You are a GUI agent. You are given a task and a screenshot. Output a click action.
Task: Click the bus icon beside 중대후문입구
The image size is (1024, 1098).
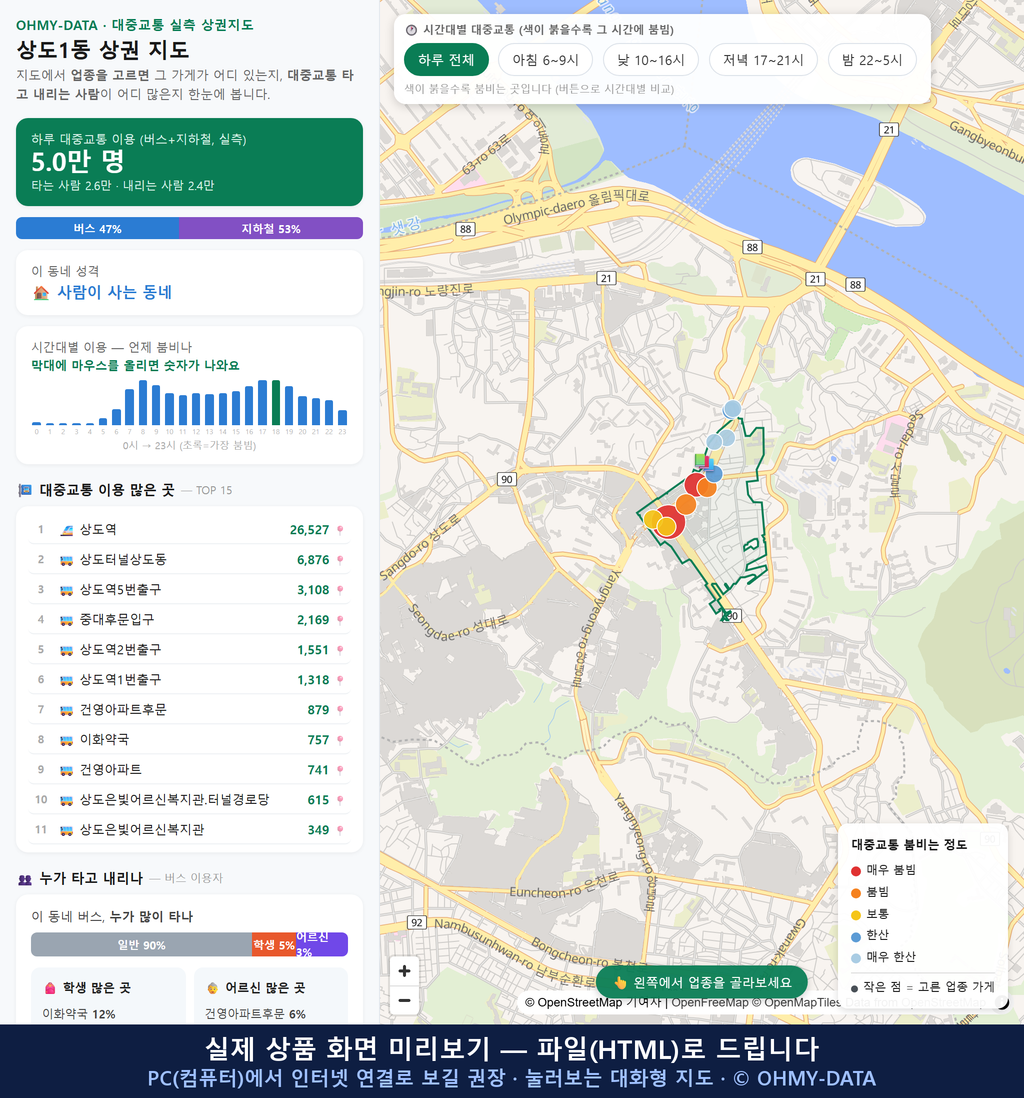(x=67, y=620)
